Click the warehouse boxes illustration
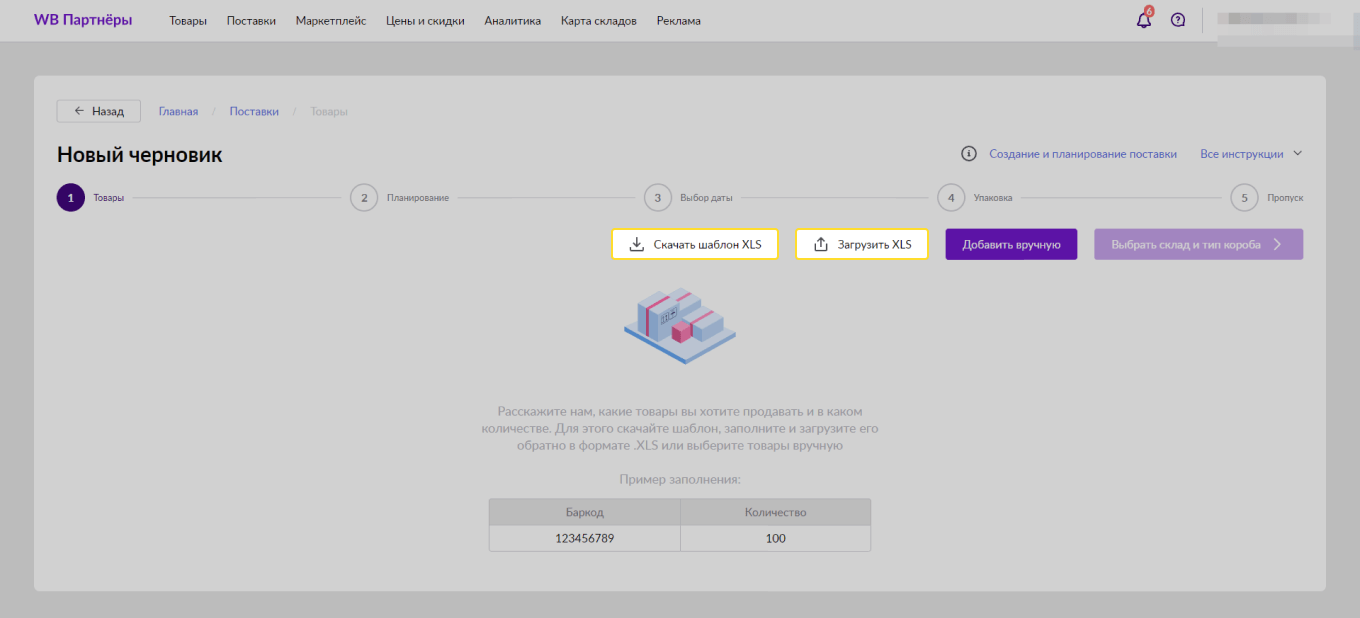1360x618 pixels. coord(680,324)
